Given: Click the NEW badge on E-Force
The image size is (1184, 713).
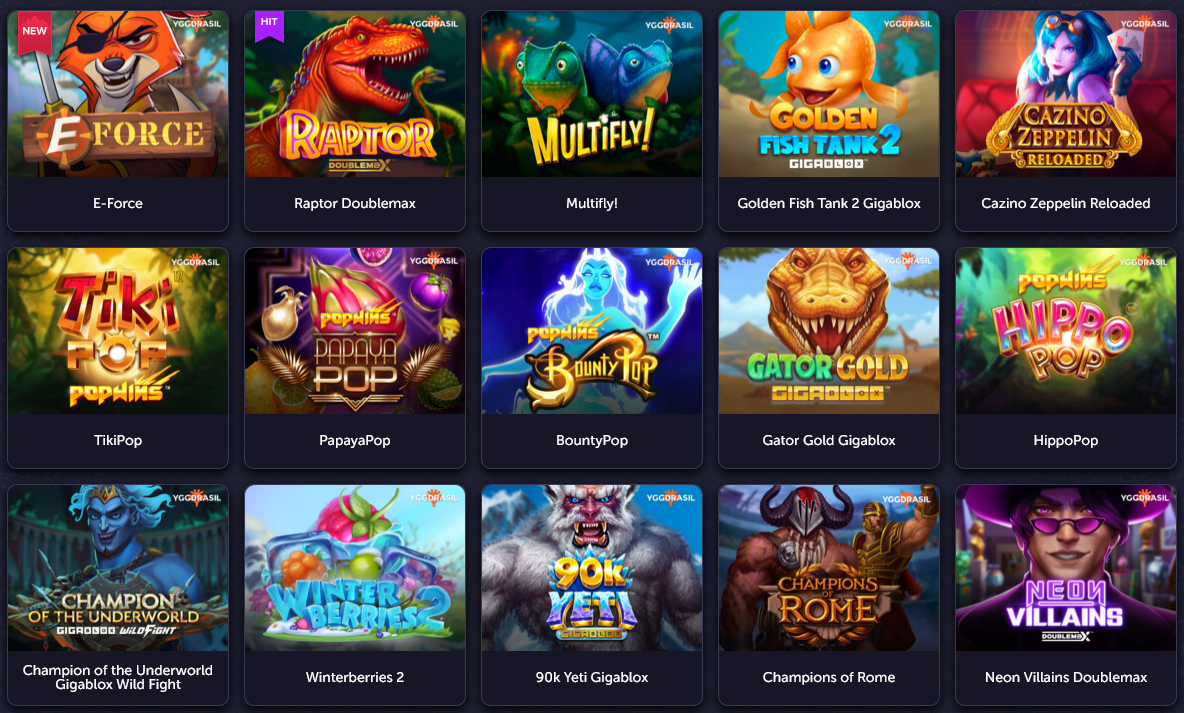Looking at the screenshot, I should (x=34, y=31).
